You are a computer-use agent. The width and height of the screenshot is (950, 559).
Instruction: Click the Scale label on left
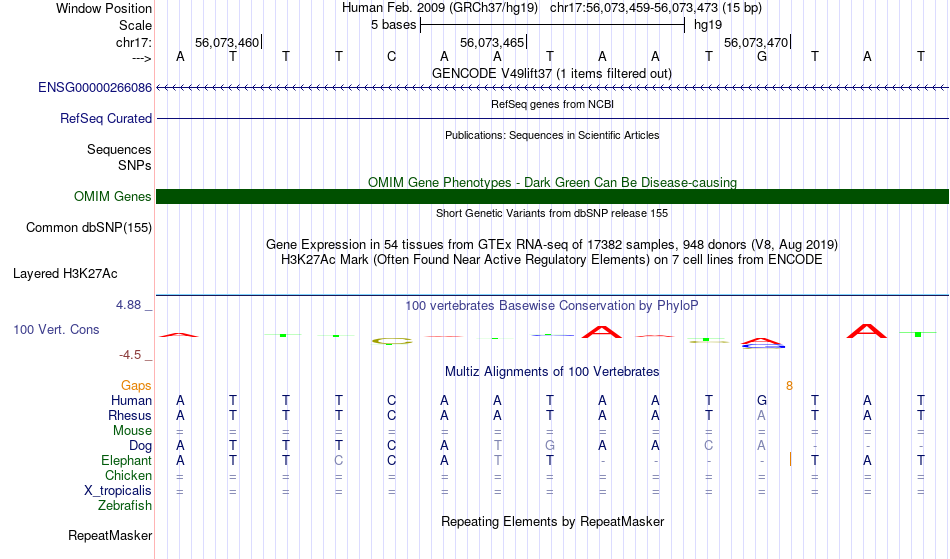click(135, 25)
